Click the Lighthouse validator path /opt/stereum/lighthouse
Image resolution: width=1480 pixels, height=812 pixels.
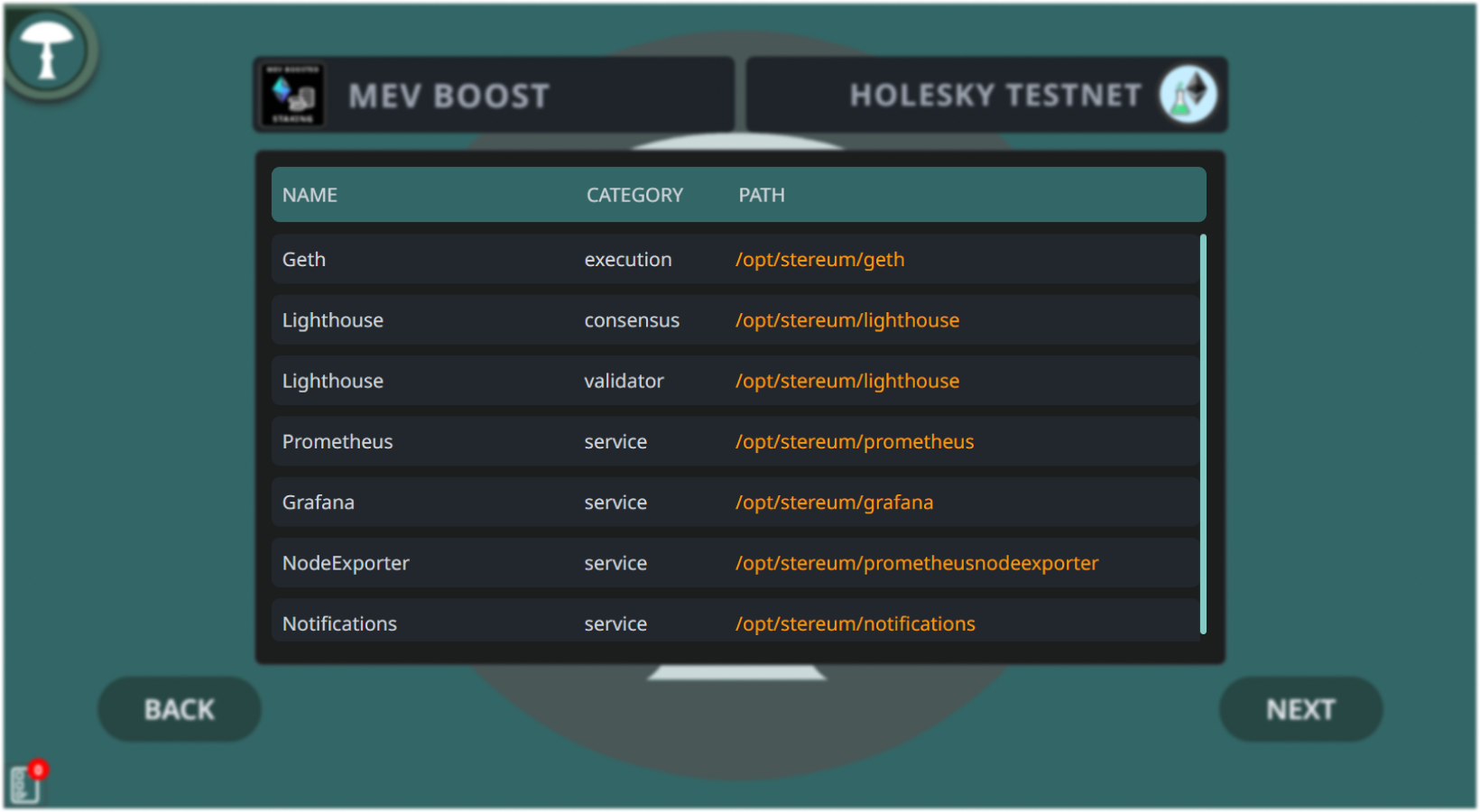[x=847, y=381]
